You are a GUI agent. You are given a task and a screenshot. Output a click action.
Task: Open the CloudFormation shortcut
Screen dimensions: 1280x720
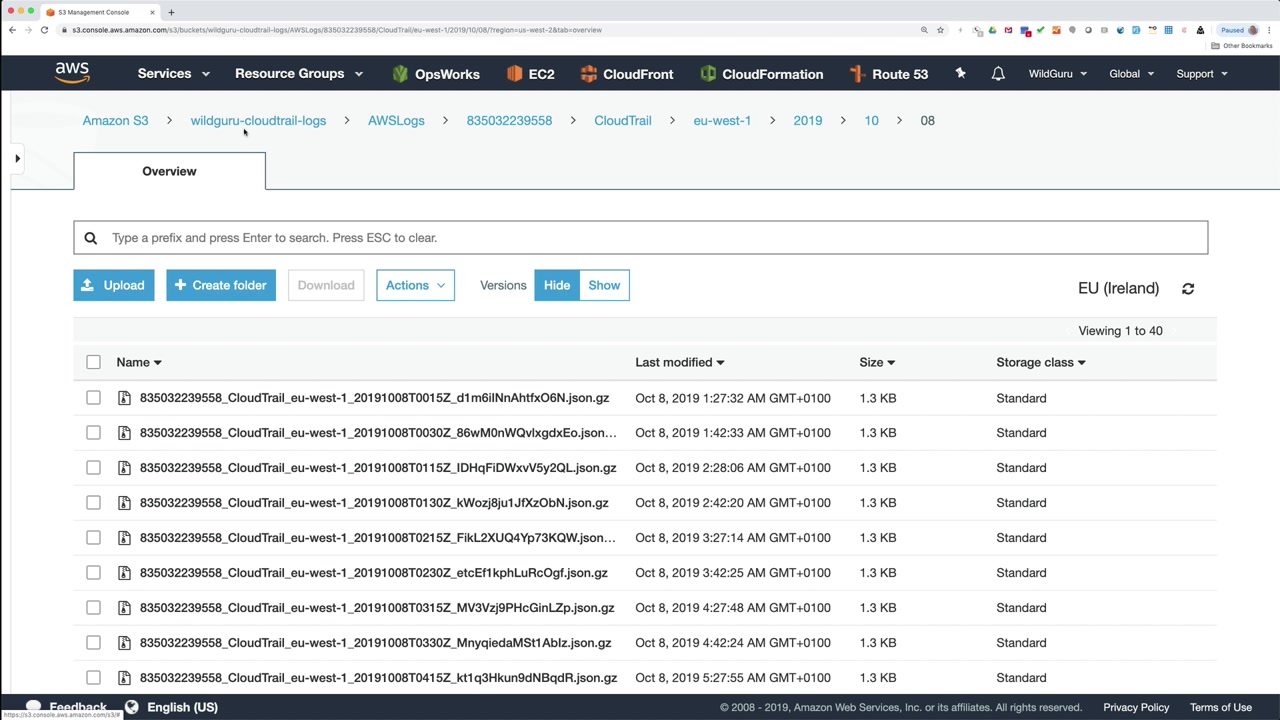click(762, 74)
